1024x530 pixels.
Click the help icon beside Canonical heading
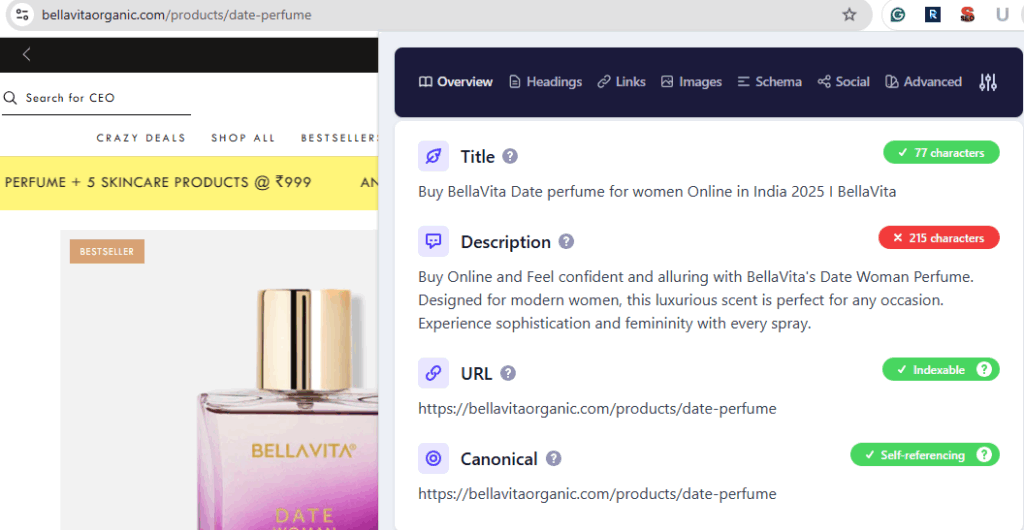pyautogui.click(x=553, y=459)
